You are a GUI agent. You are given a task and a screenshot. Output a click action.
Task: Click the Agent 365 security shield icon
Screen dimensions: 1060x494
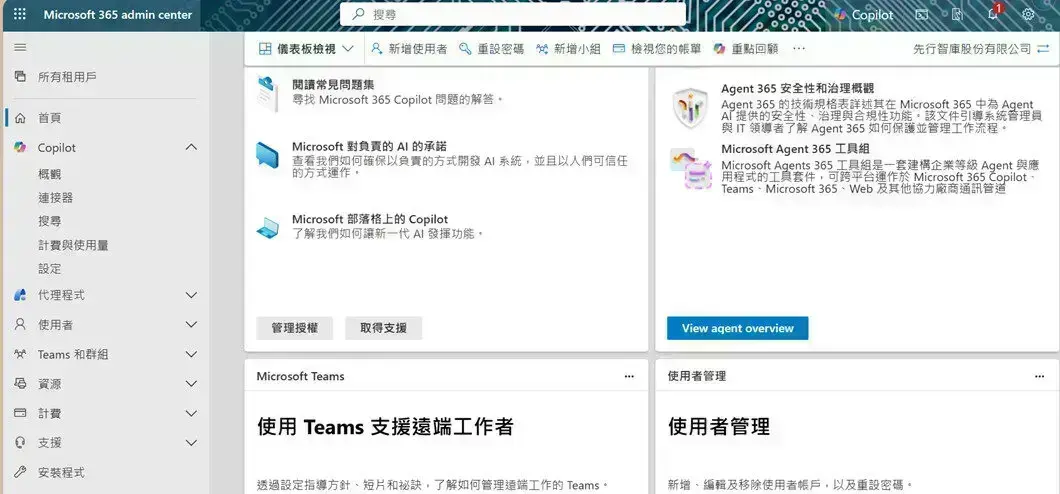pos(690,108)
